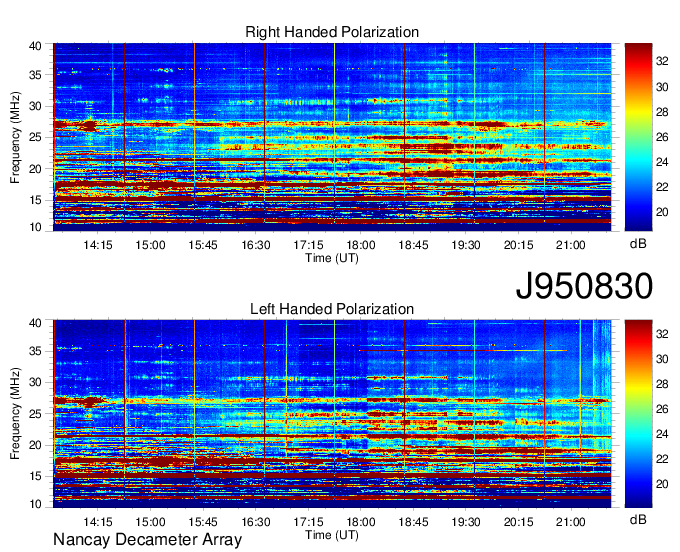Click Time (UT) label under right-handed plot
This screenshot has height=552, width=680.
point(332,258)
